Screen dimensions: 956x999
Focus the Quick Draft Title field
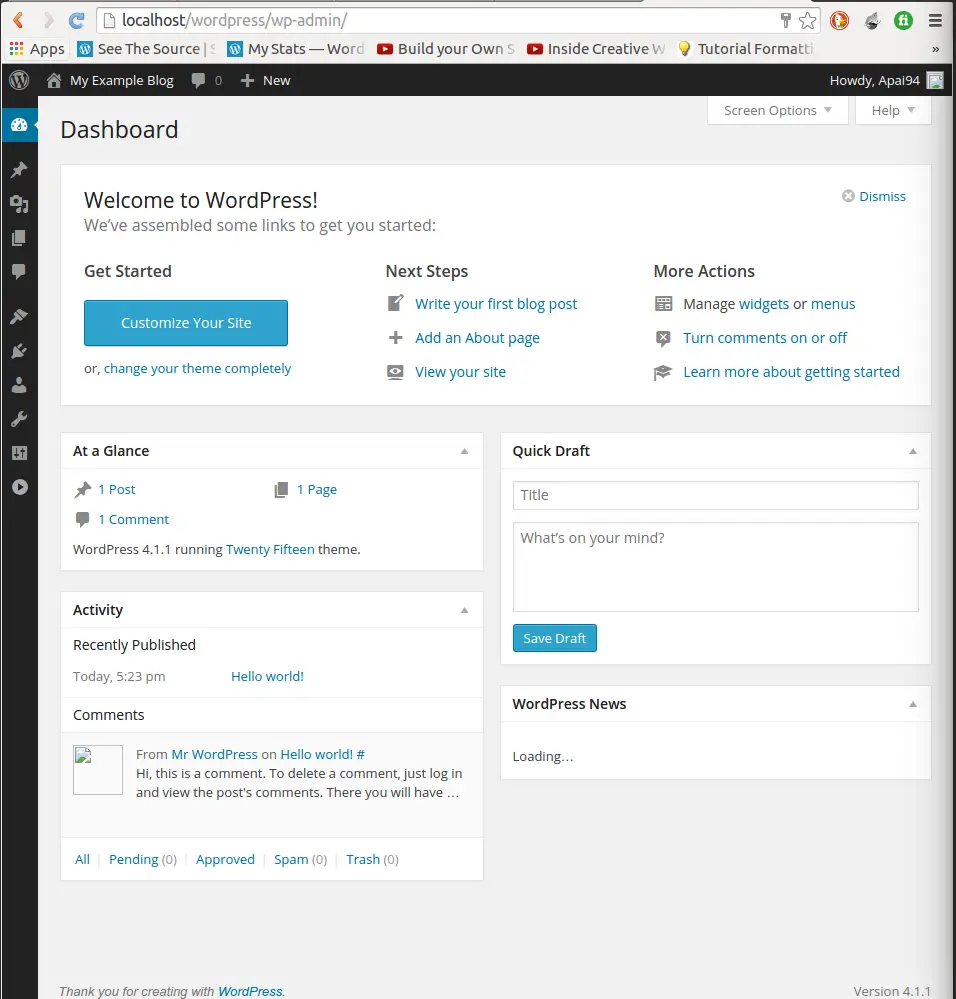[715, 495]
